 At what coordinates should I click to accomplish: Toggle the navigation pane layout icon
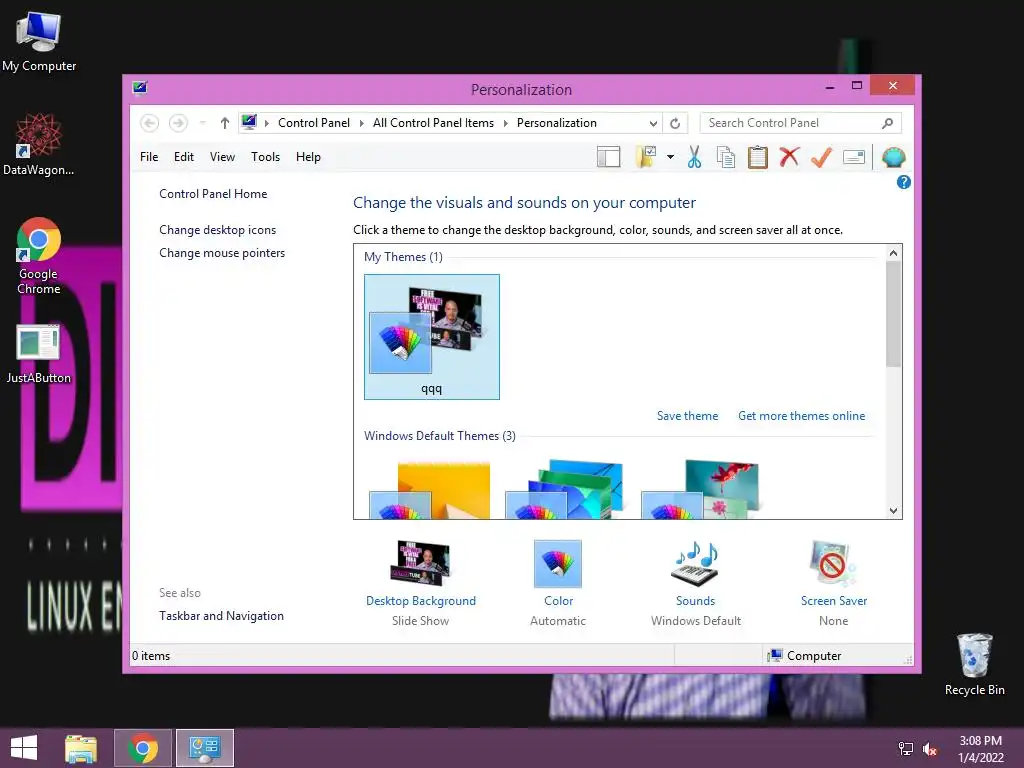(x=608, y=157)
